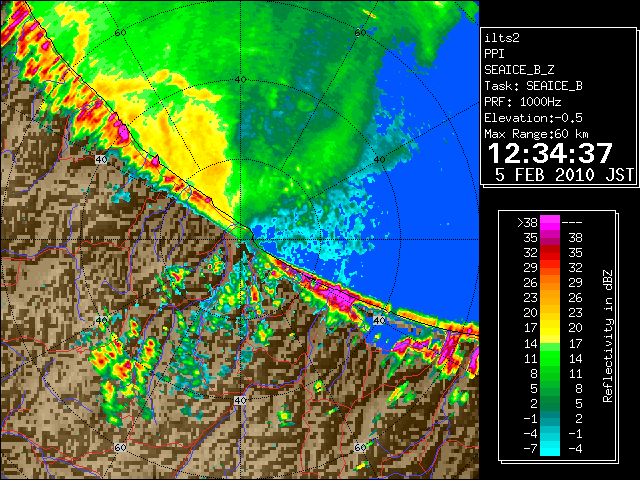Click the "Reflectivity in dBZ" legend title
The image size is (640, 480).
608,336
